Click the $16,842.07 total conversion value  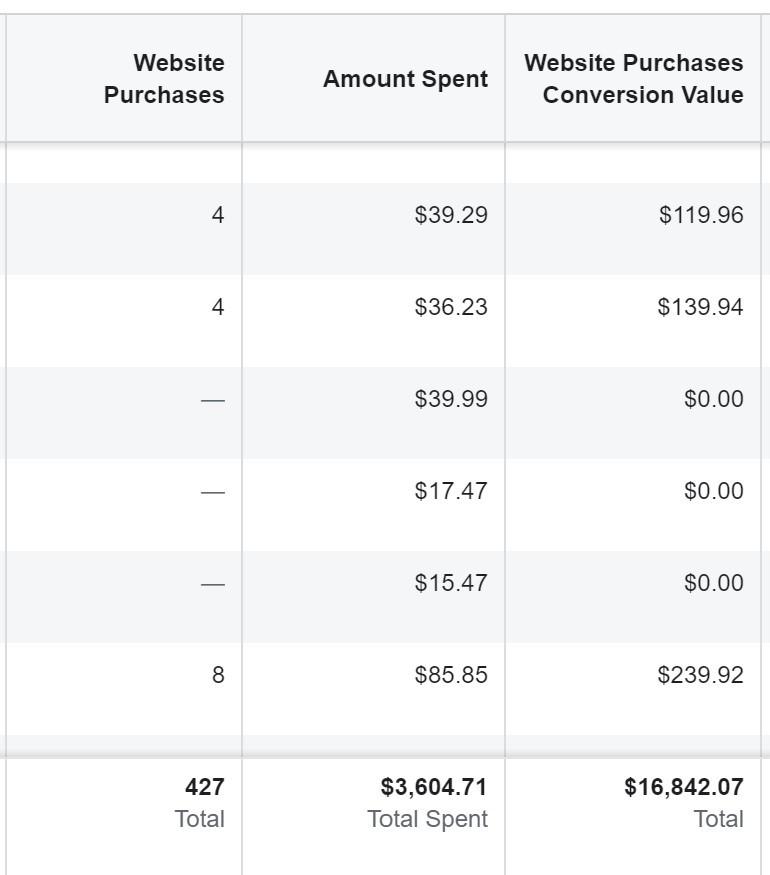pyautogui.click(x=684, y=787)
